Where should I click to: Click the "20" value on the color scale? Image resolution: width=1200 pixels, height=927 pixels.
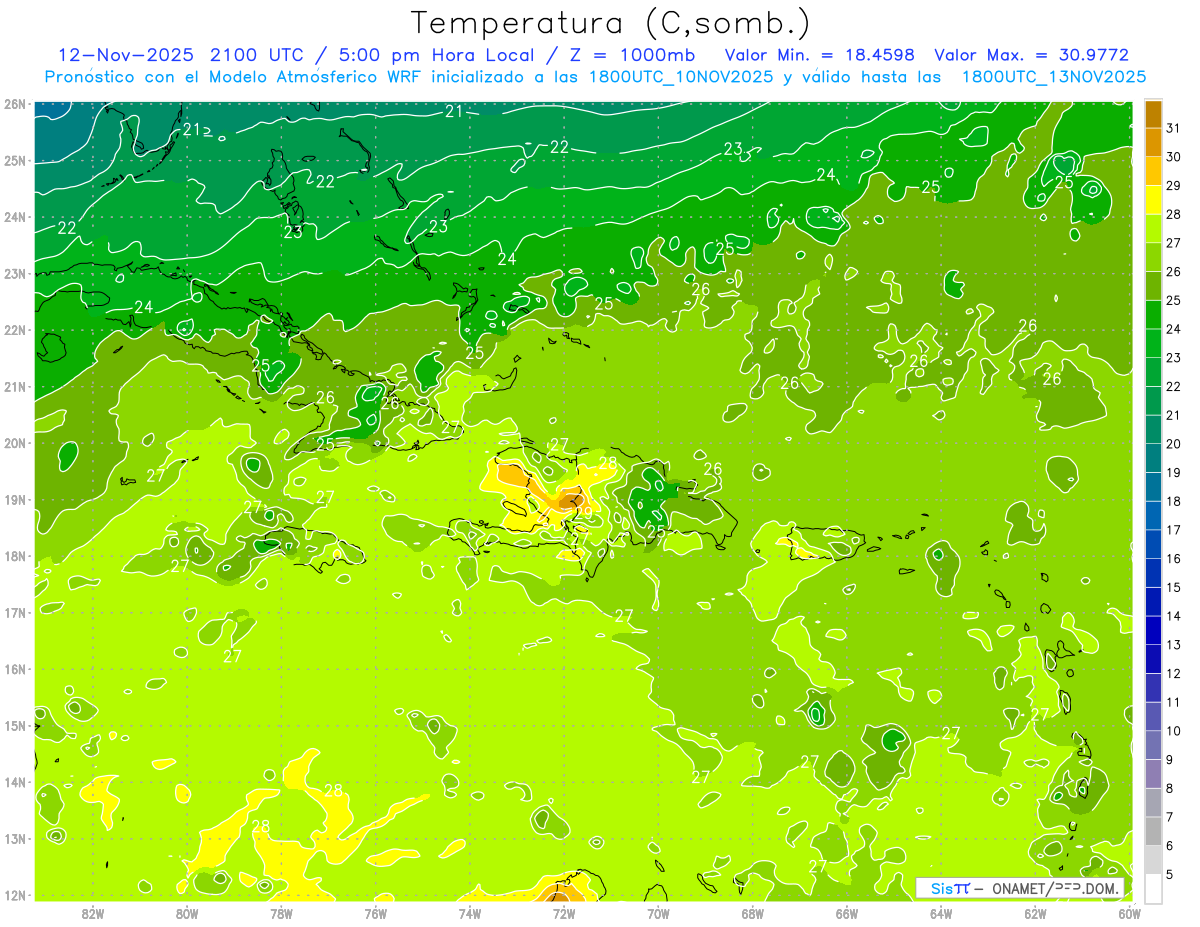click(1174, 444)
